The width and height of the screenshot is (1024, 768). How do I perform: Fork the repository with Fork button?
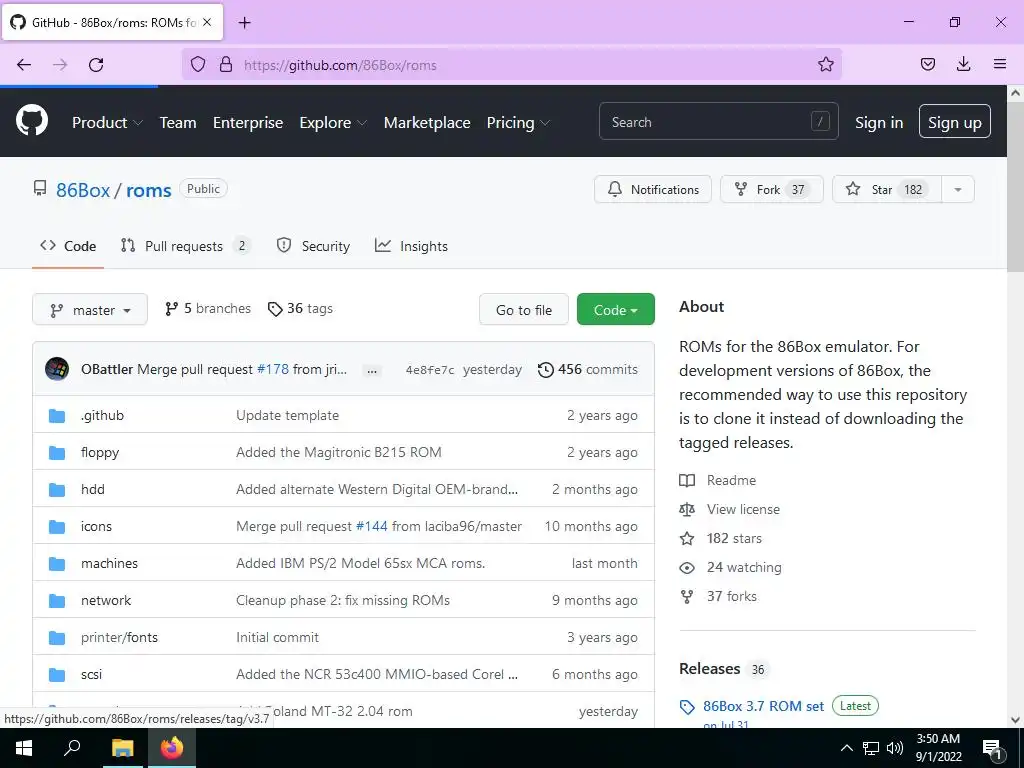771,189
